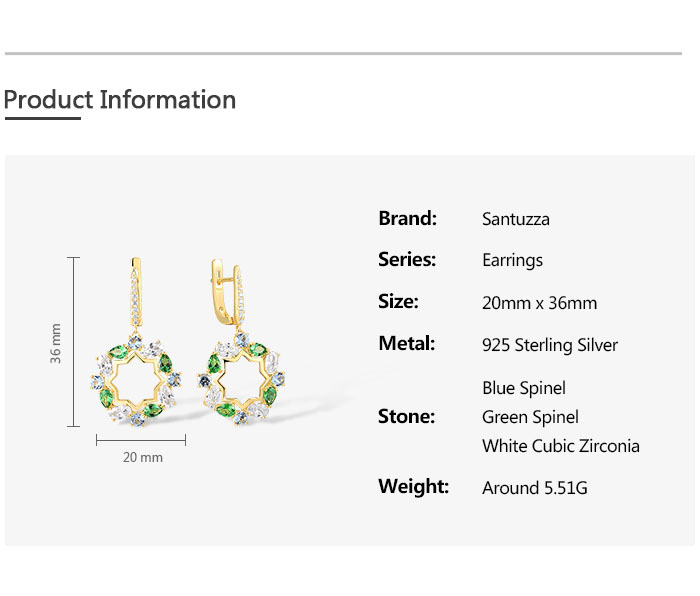
Task: Click the Stone label
Action: click(x=406, y=416)
